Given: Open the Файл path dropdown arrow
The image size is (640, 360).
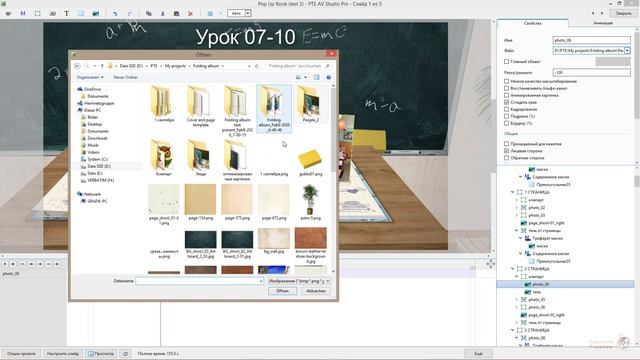Looking at the screenshot, I should 627,51.
